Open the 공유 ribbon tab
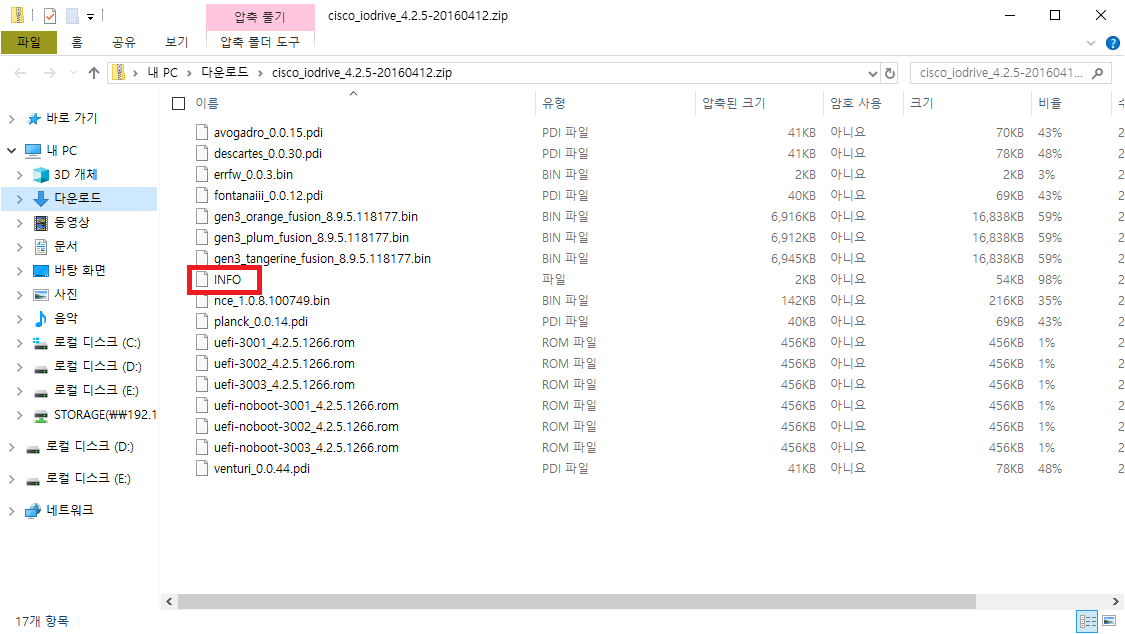 pyautogui.click(x=123, y=42)
